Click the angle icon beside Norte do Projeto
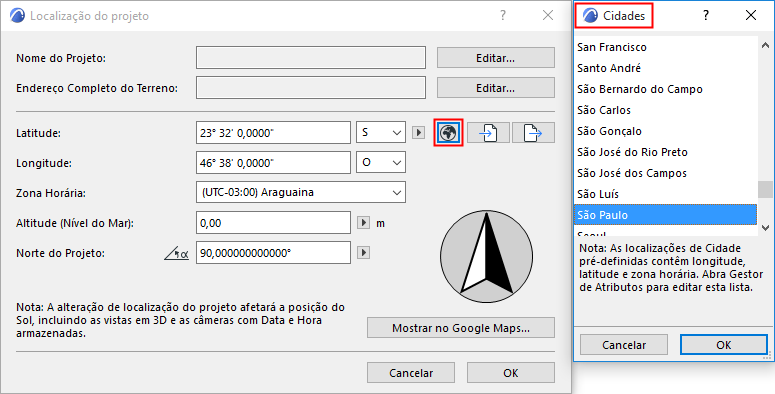The height and width of the screenshot is (394, 775). coord(176,254)
